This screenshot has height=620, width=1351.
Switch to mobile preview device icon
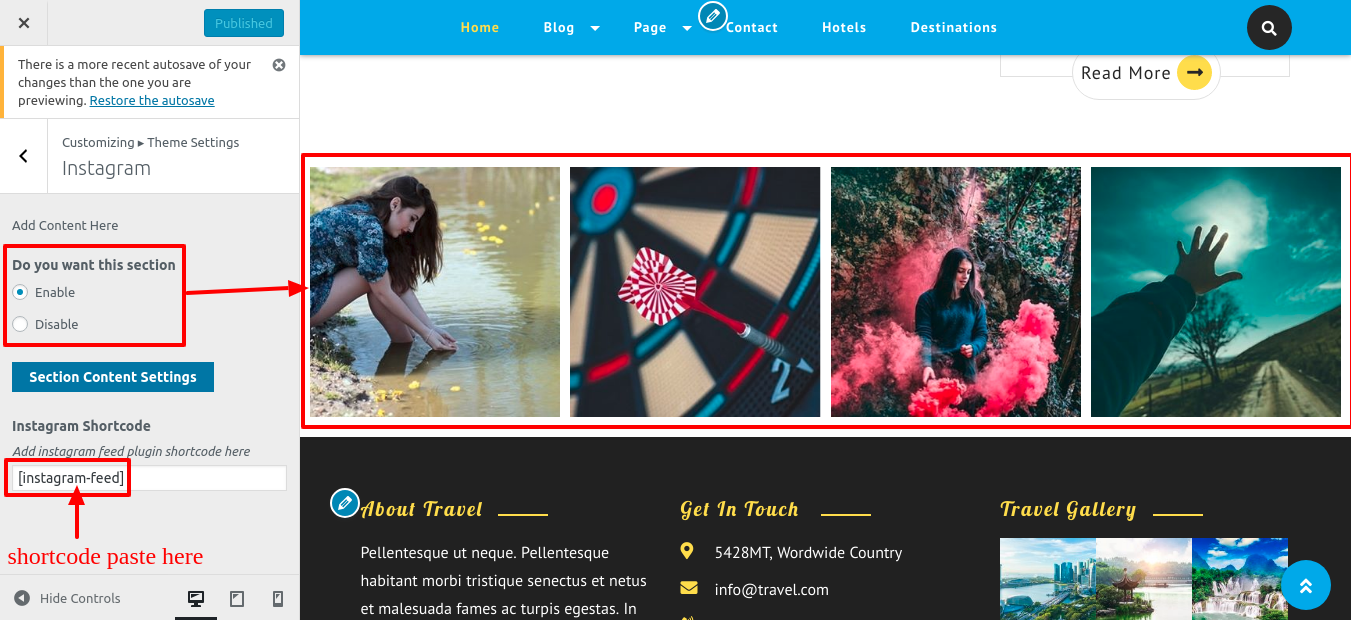point(278,599)
